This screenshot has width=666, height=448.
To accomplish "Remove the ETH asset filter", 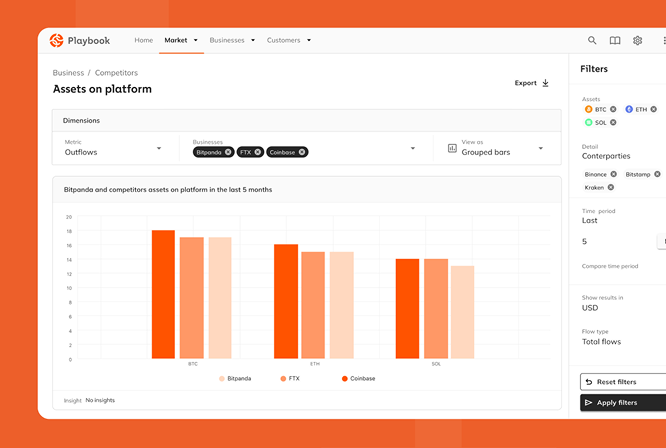I will click(x=653, y=109).
